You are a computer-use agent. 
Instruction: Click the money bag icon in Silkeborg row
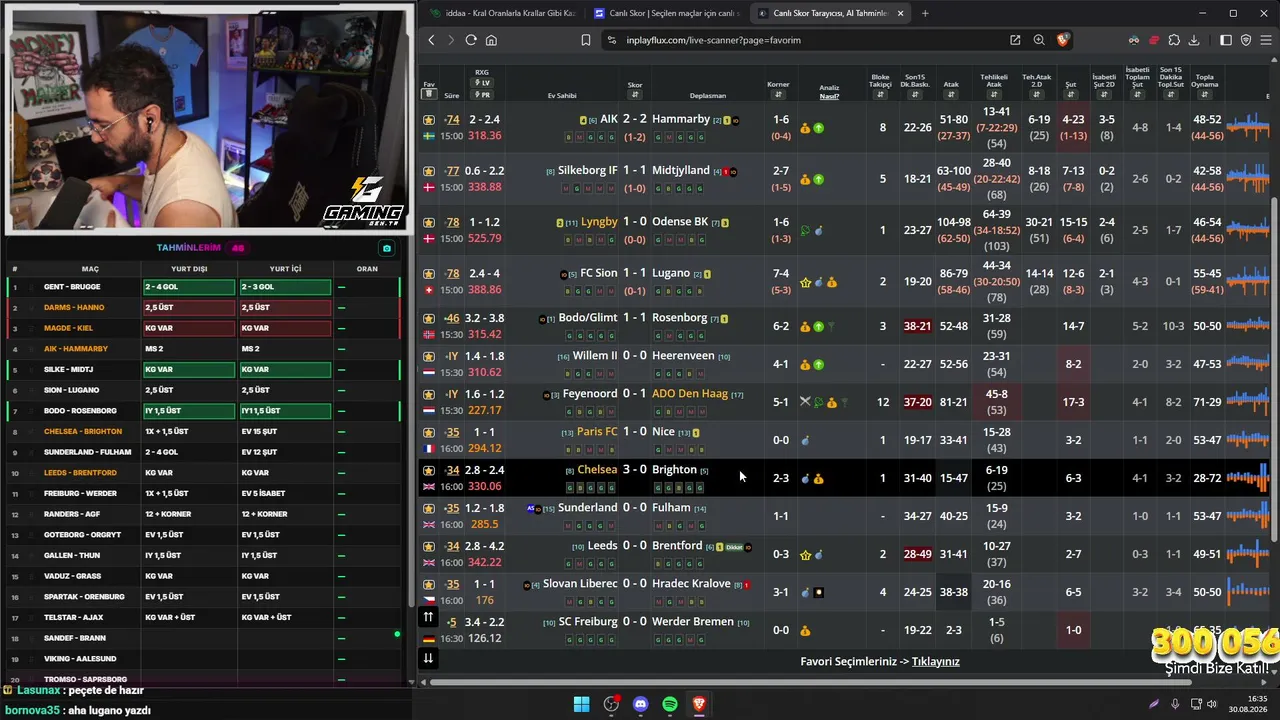(x=805, y=180)
